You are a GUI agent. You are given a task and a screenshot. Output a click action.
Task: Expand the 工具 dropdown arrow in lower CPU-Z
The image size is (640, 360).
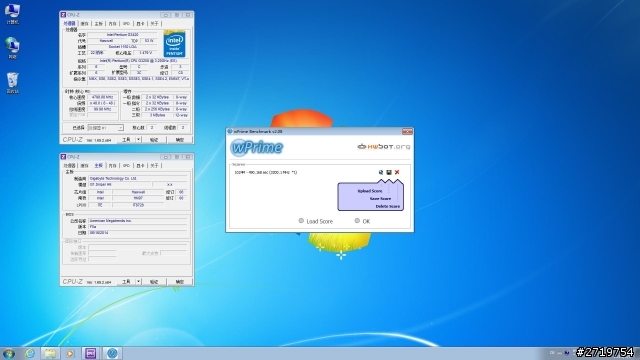coord(139,282)
